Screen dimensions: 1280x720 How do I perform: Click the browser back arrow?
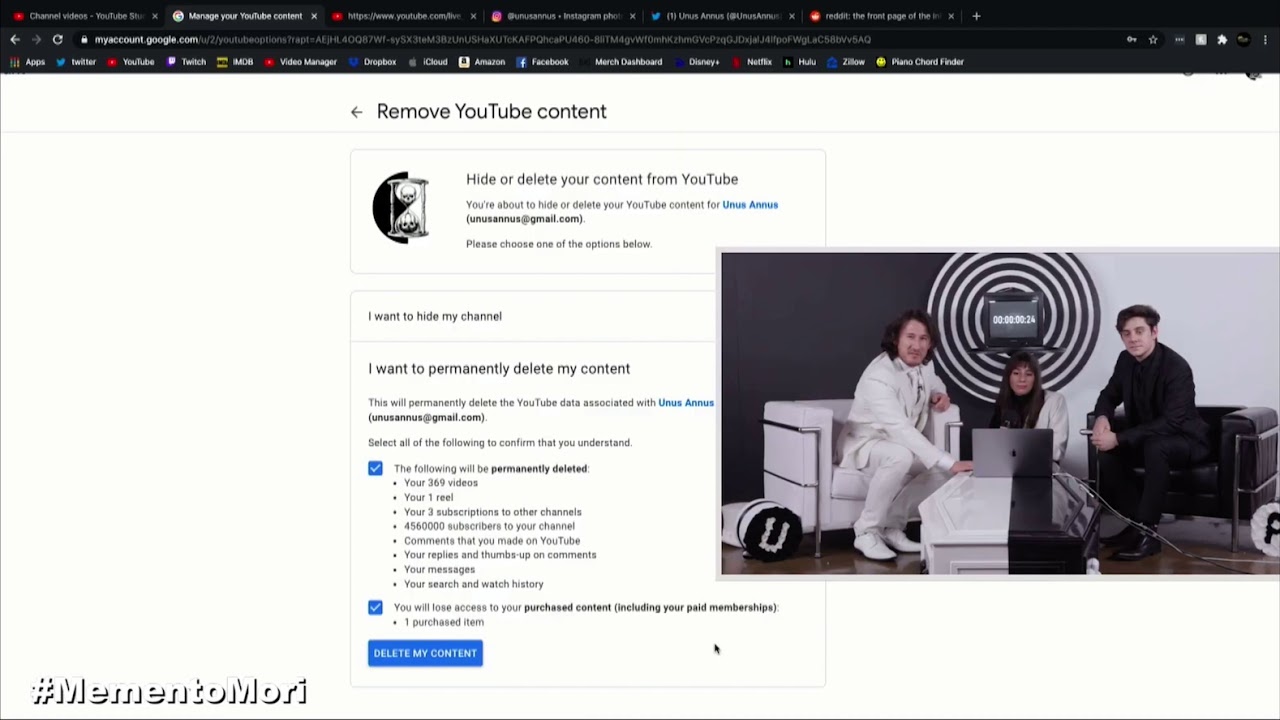coord(15,39)
